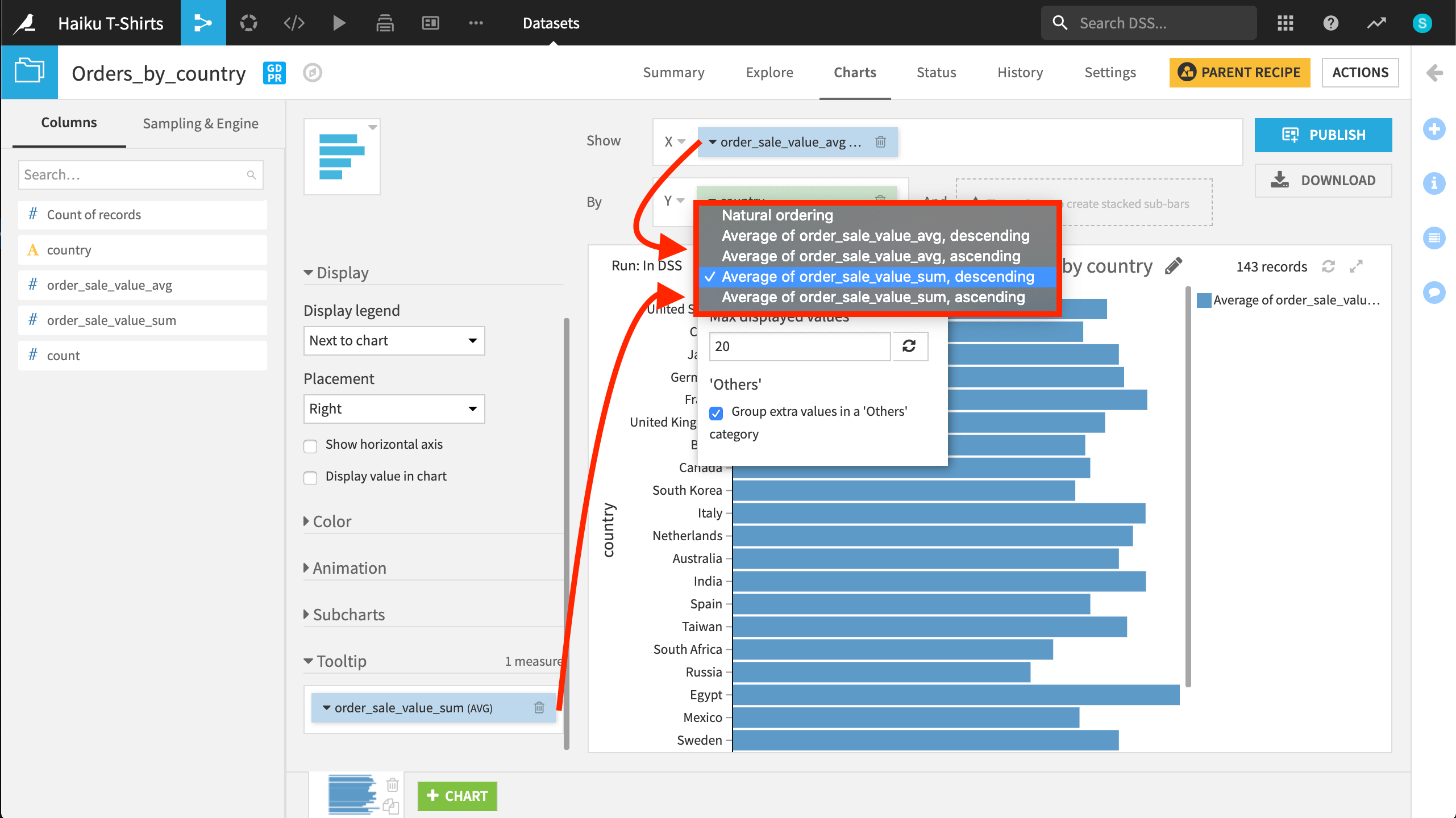
Task: Select Average of order_sale_value_avg, descending ordering
Action: point(875,236)
